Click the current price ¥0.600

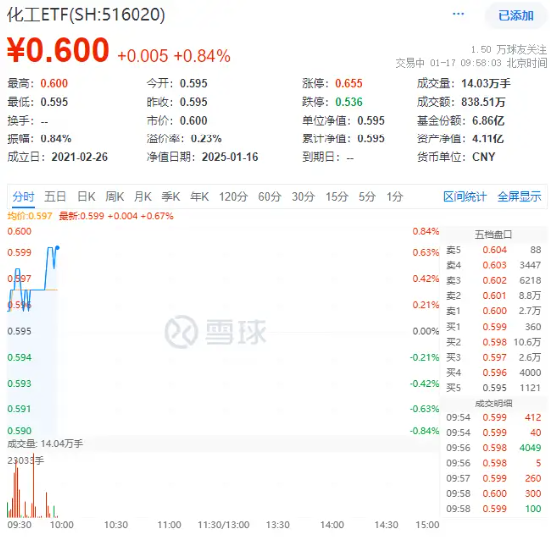click(x=58, y=50)
